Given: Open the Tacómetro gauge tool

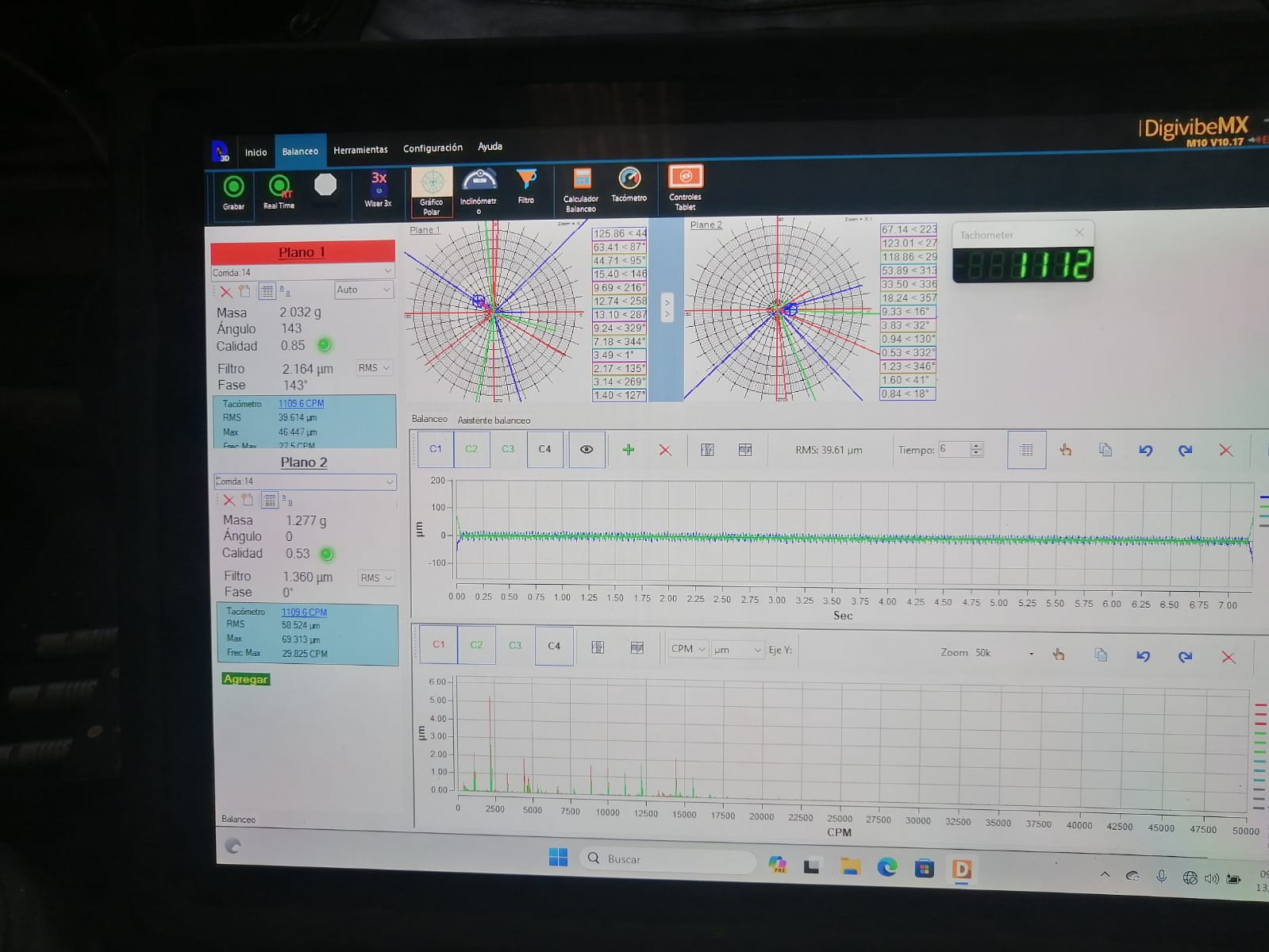Looking at the screenshot, I should pos(629,185).
